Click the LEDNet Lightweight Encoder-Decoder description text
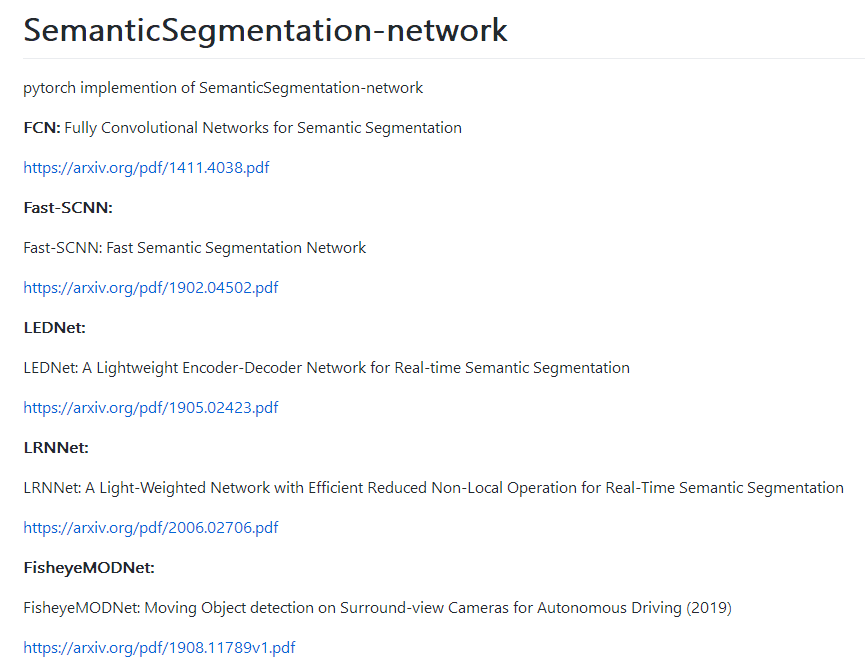The height and width of the screenshot is (669, 865). point(327,368)
